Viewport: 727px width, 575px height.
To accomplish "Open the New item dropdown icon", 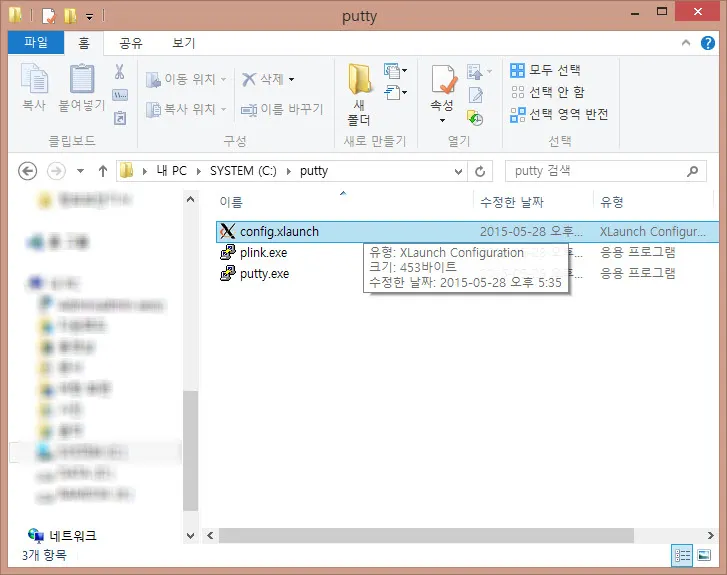I will pos(395,70).
